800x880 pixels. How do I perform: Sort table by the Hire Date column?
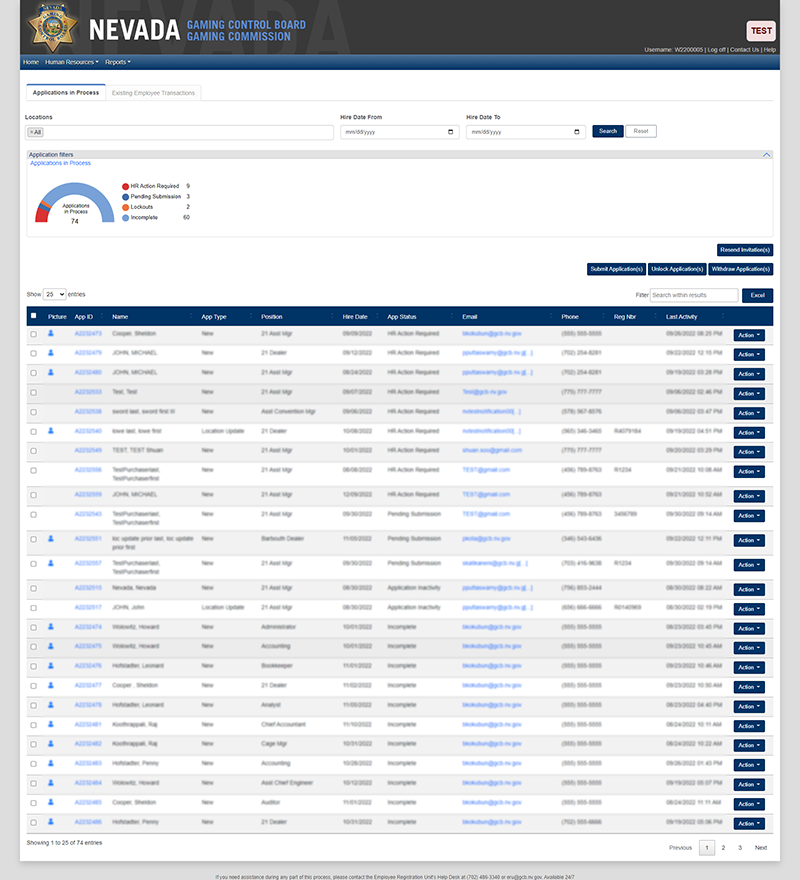tap(355, 317)
